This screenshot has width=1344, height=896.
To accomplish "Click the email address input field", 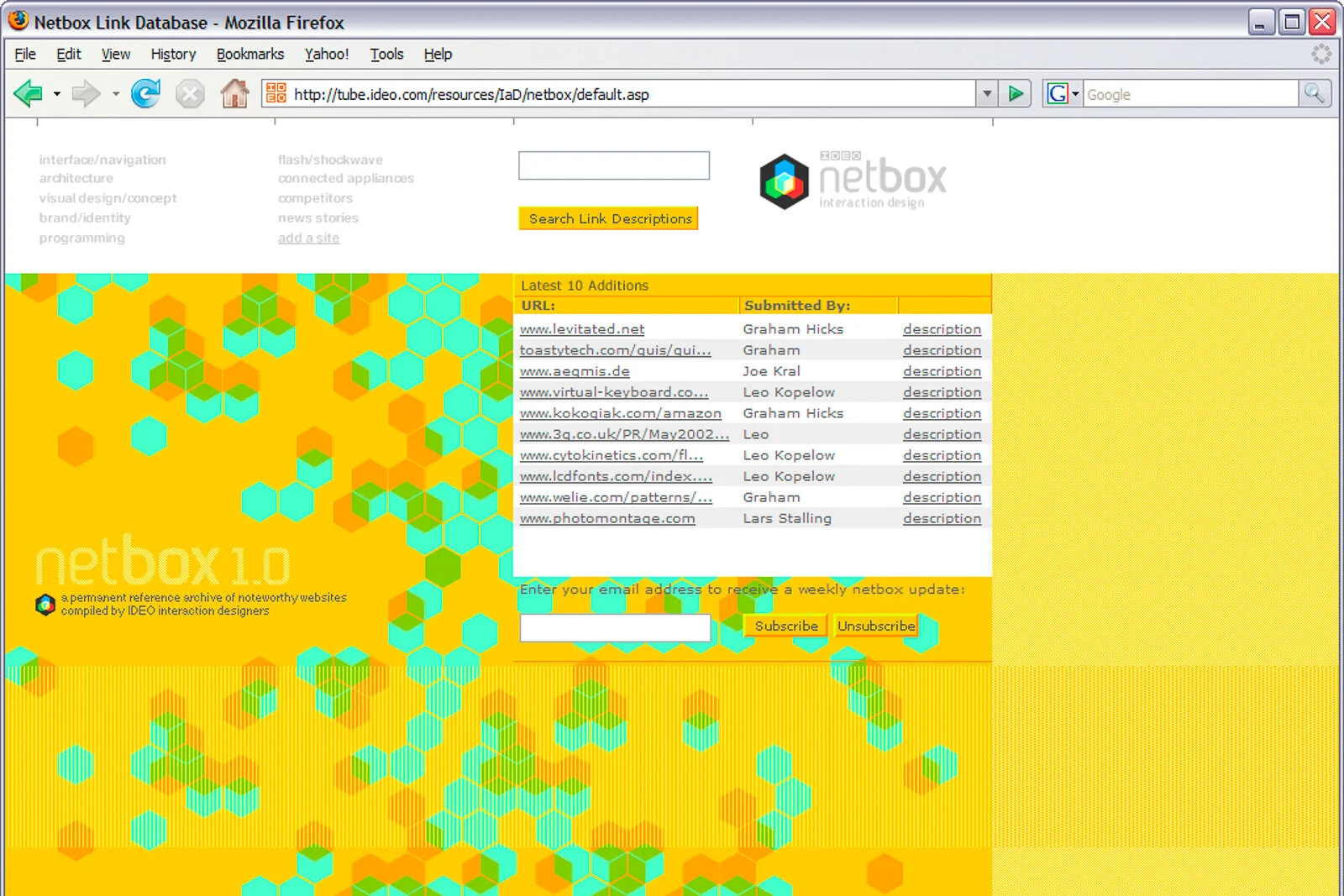I will [x=615, y=628].
